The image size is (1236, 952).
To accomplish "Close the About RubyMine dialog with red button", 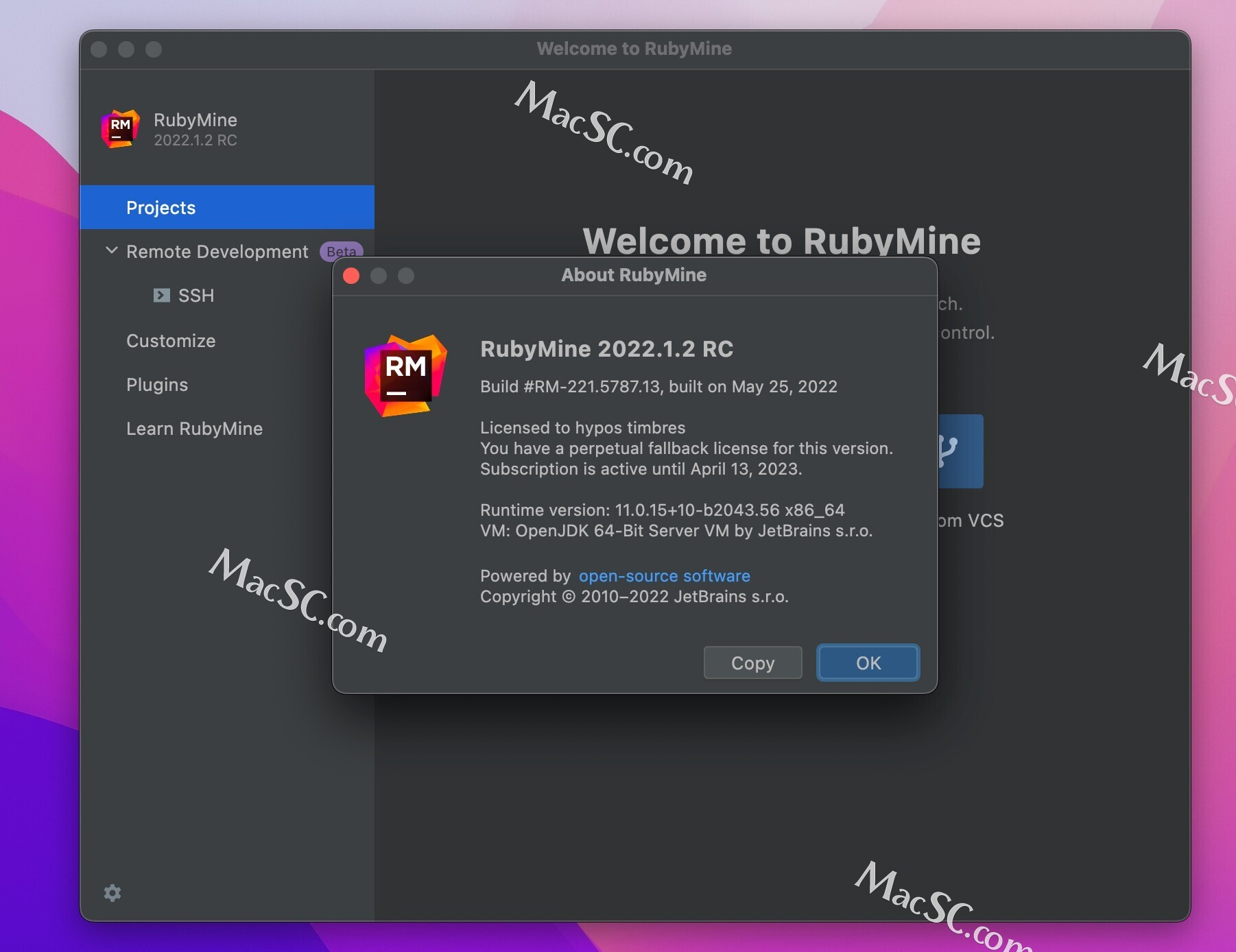I will pyautogui.click(x=351, y=276).
